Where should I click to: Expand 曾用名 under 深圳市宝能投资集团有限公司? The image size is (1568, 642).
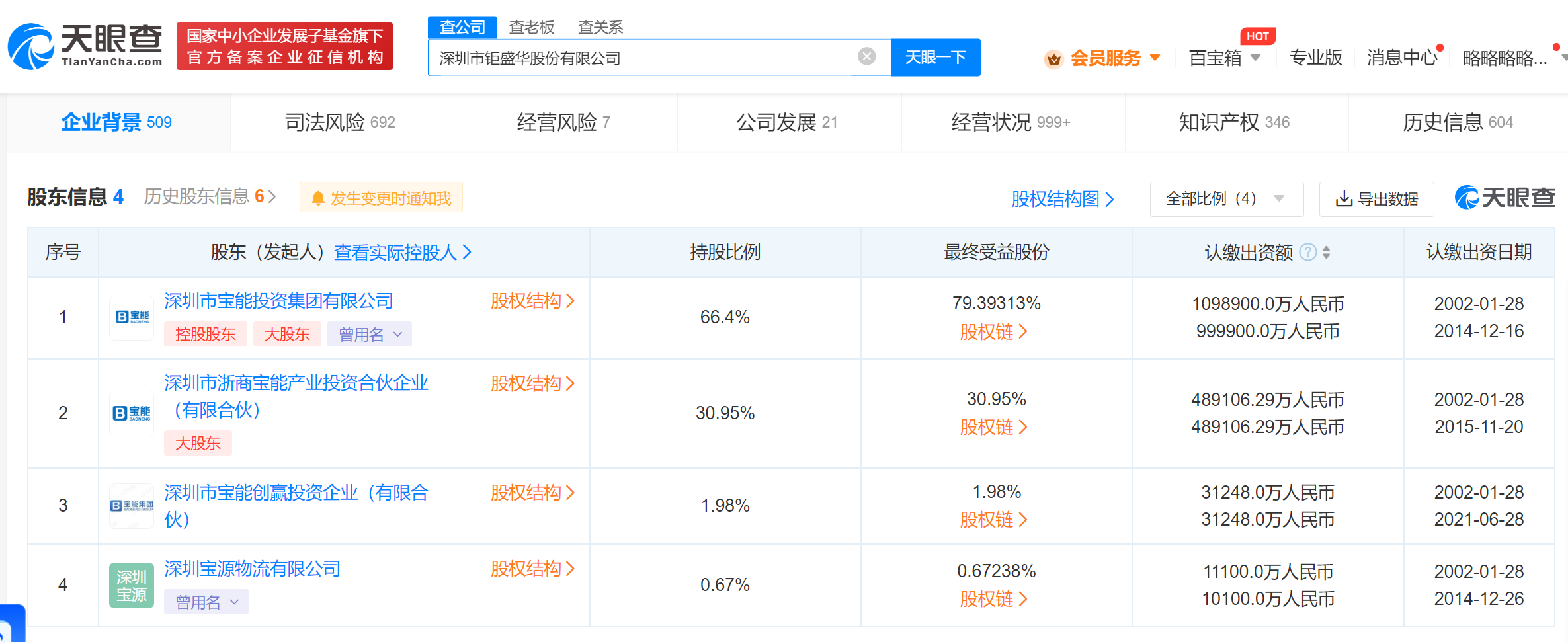tap(370, 335)
